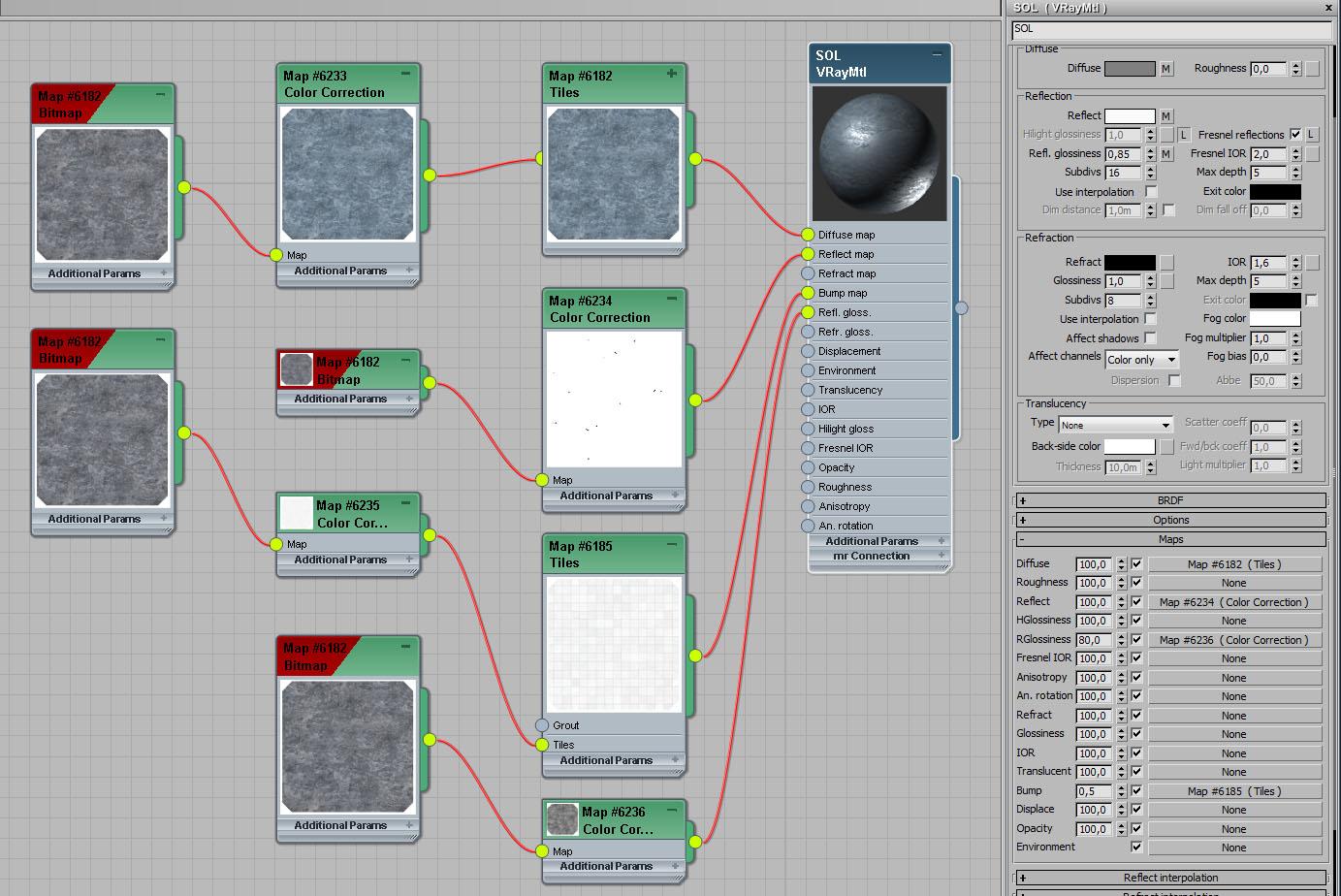Open the Affect channels dropdown
The width and height of the screenshot is (1341, 896).
(x=1142, y=360)
